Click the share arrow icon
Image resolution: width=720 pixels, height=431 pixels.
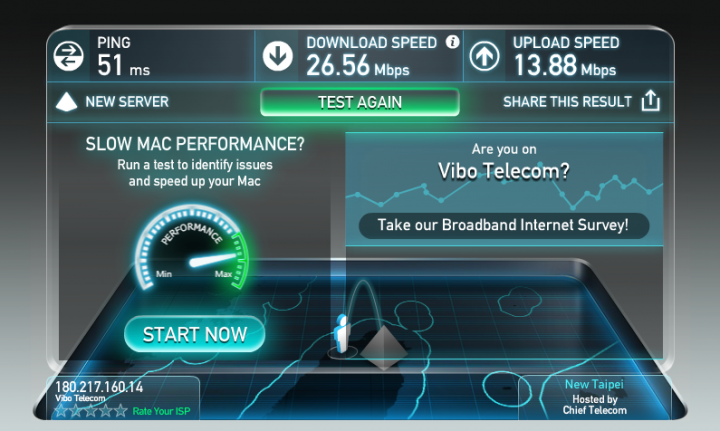[650, 101]
